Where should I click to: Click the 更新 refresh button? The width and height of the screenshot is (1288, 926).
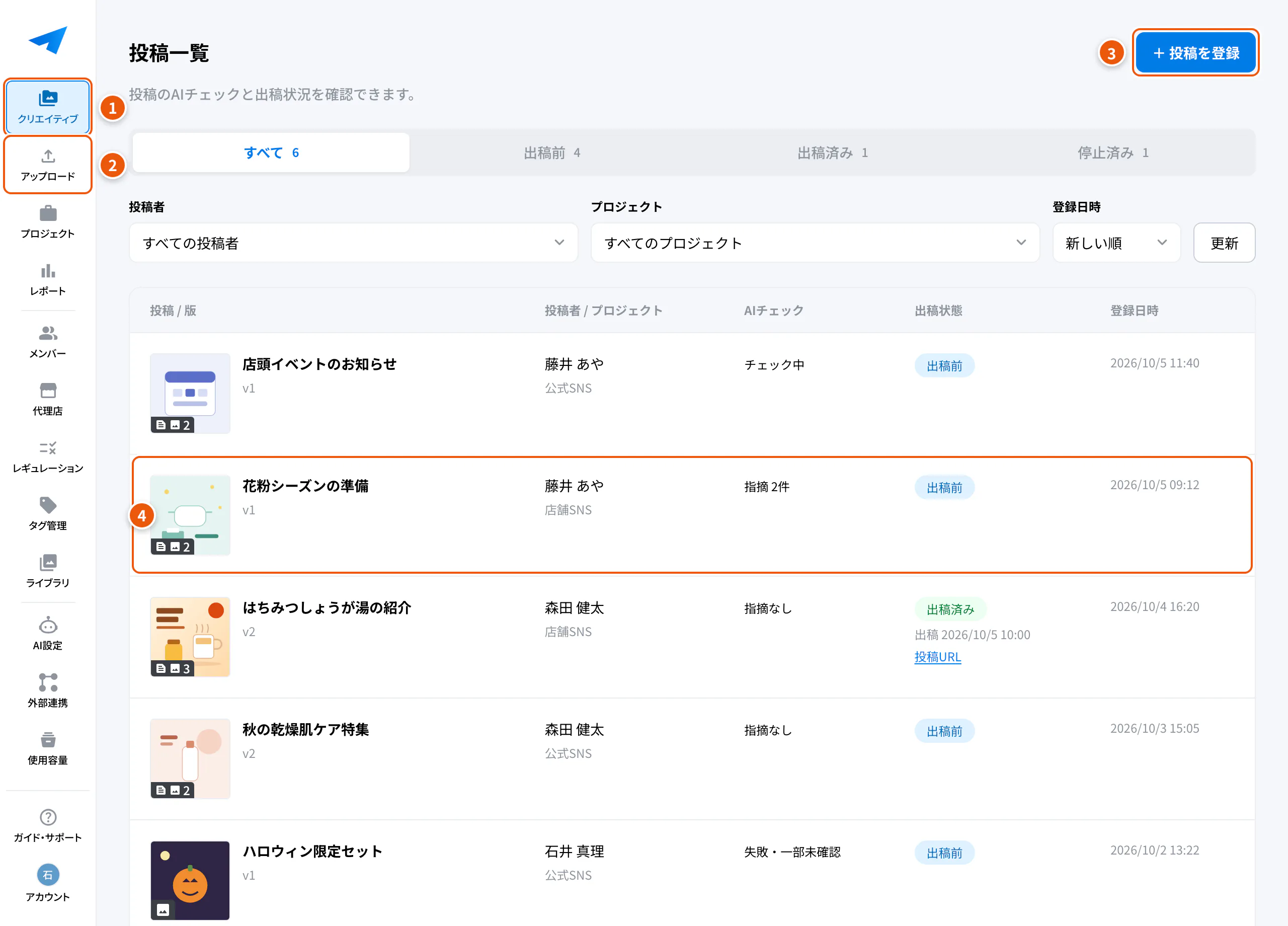tap(1224, 243)
